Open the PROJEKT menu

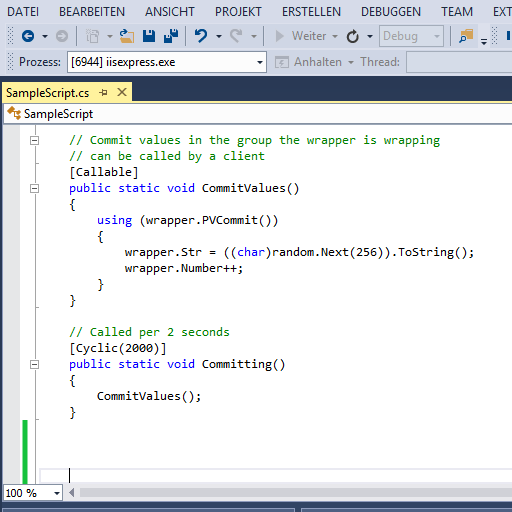click(238, 12)
